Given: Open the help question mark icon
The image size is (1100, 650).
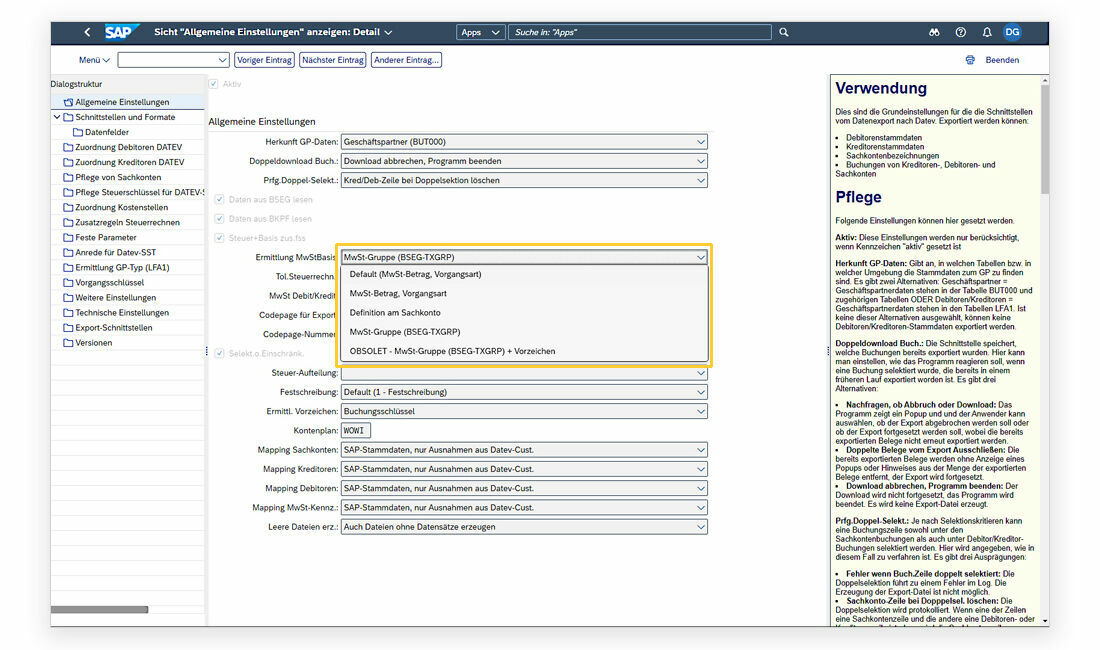Looking at the screenshot, I should click(960, 33).
